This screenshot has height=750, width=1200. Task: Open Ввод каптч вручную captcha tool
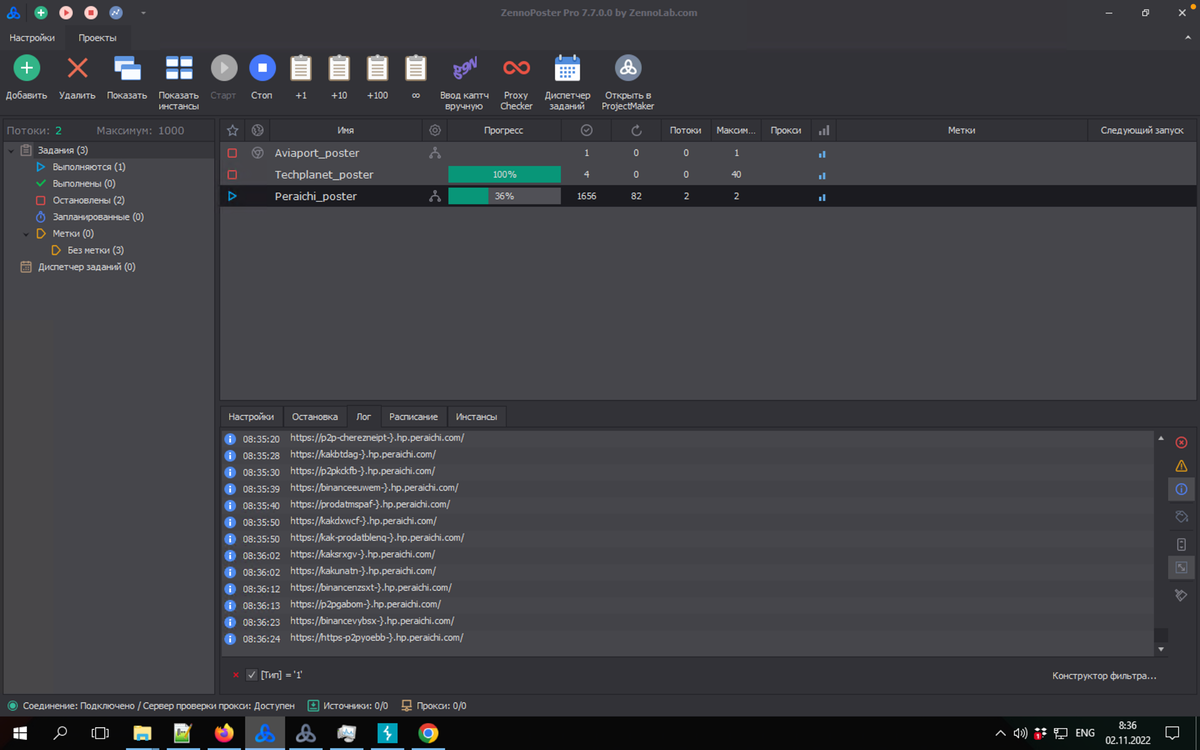click(464, 68)
